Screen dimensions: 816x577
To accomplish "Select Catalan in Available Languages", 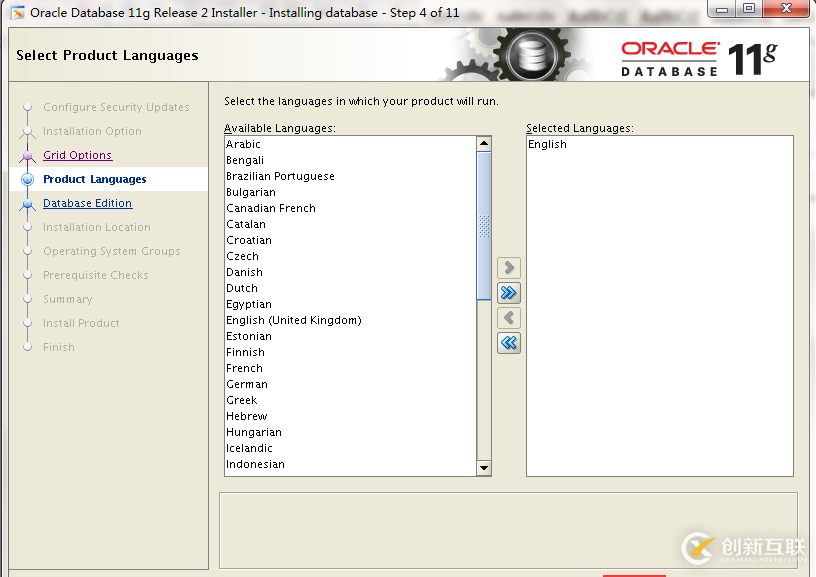I will 350,224.
